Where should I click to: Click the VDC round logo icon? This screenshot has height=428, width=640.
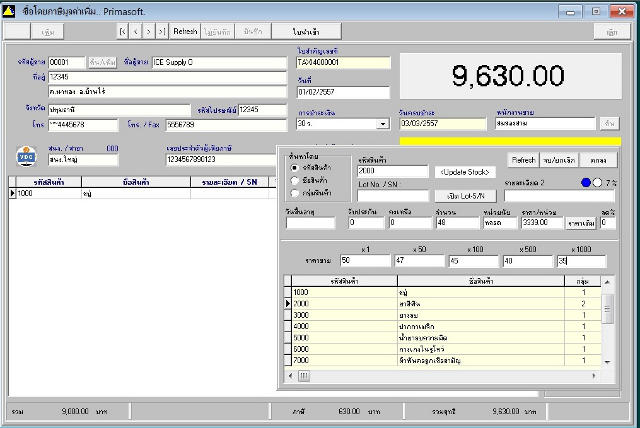(x=27, y=156)
